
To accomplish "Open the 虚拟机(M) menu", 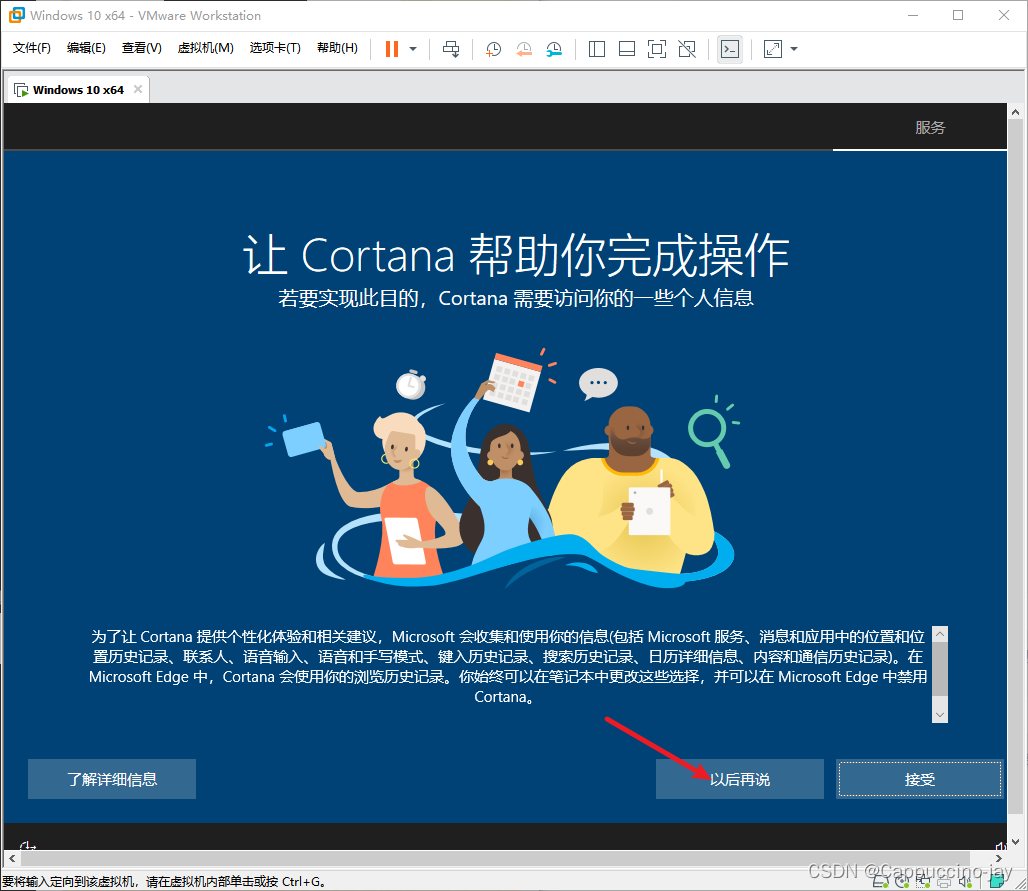I will click(205, 48).
